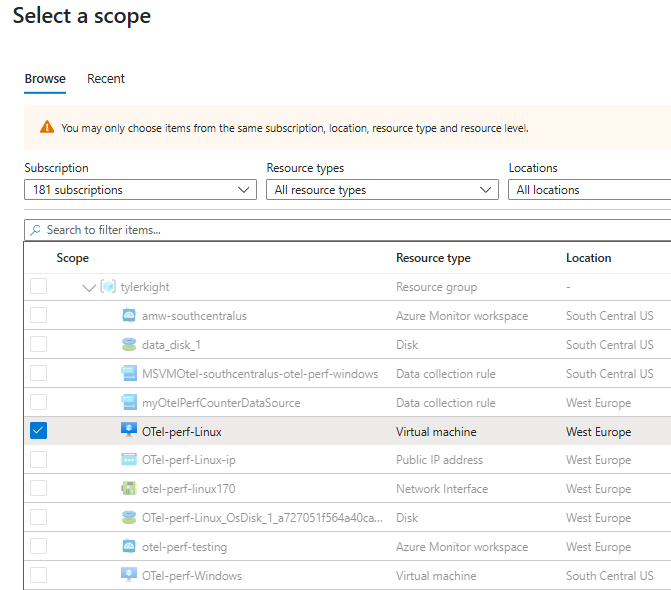Click the myOtelPerfCounterDataSource rule icon

pos(129,402)
